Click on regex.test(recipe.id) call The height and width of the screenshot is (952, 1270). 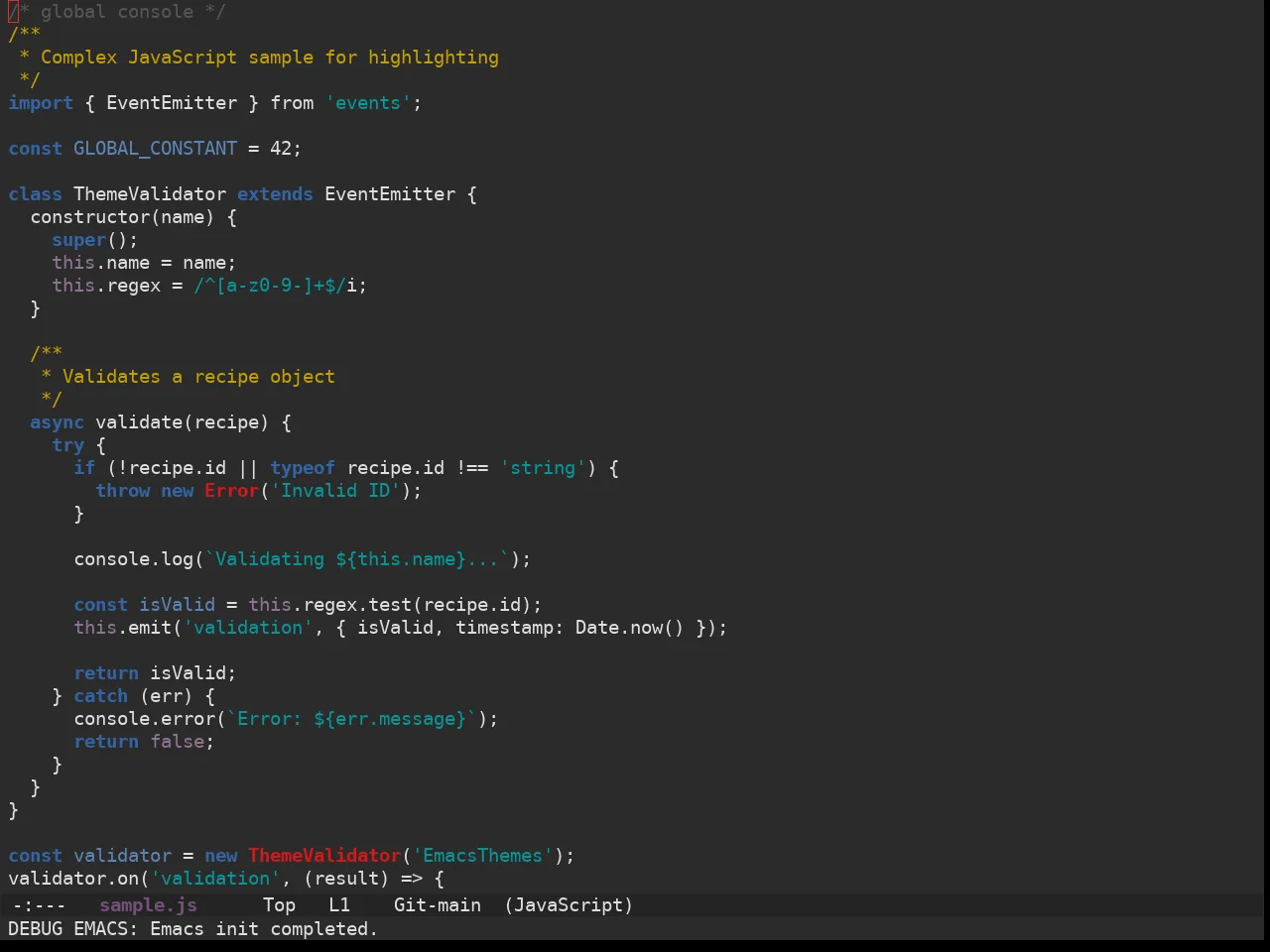coord(418,605)
